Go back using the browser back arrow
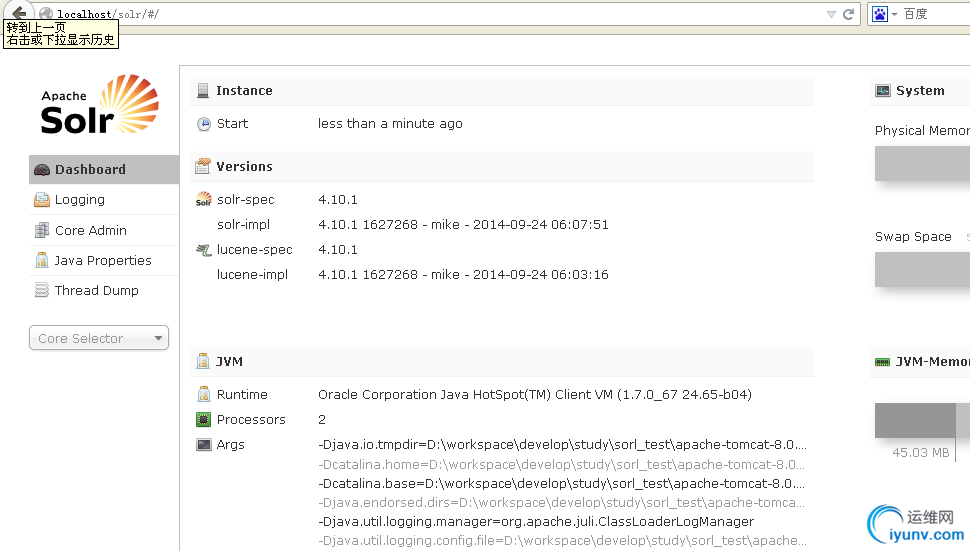The height and width of the screenshot is (551, 970). pos(19,12)
